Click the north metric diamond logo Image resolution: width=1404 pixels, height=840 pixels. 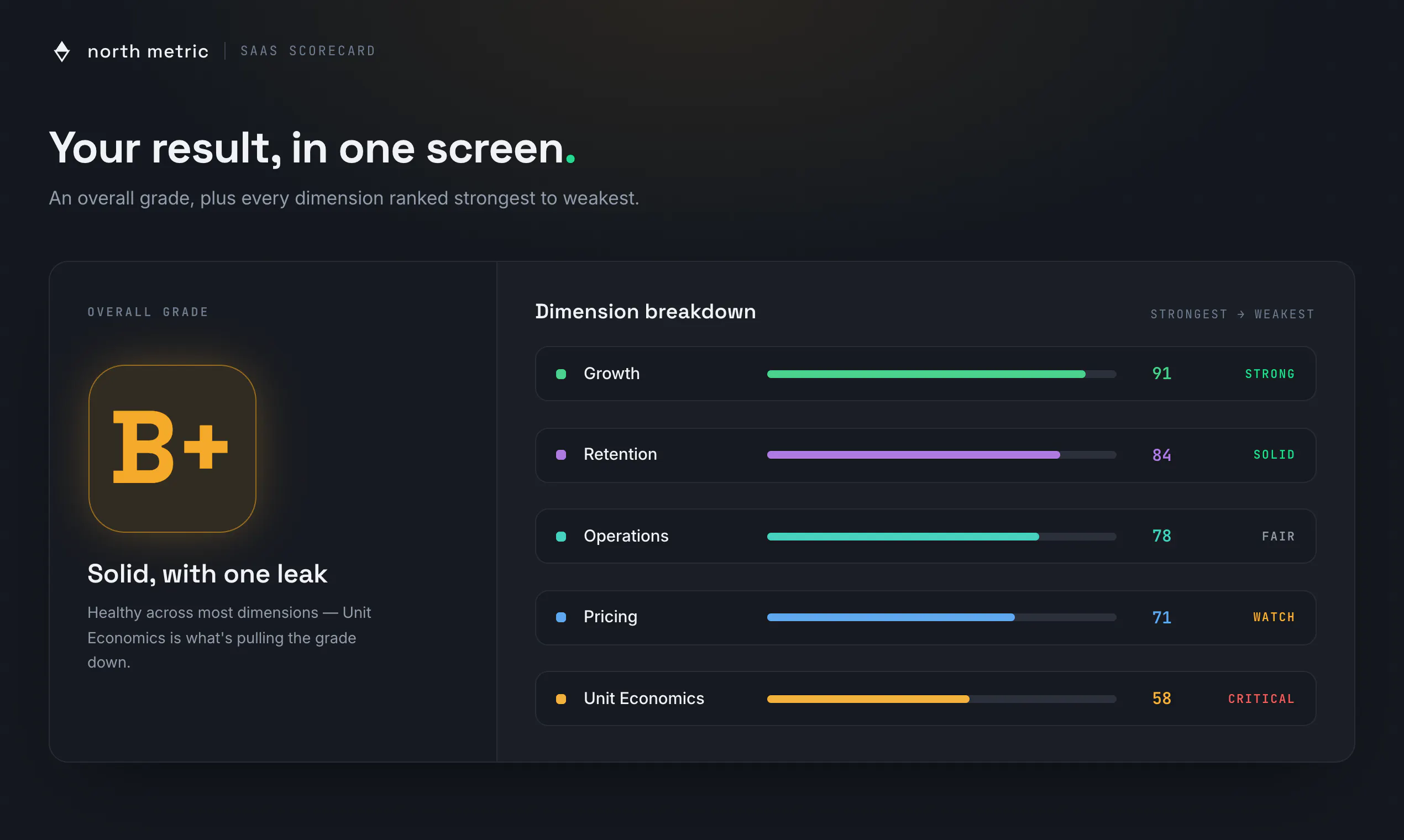tap(62, 51)
